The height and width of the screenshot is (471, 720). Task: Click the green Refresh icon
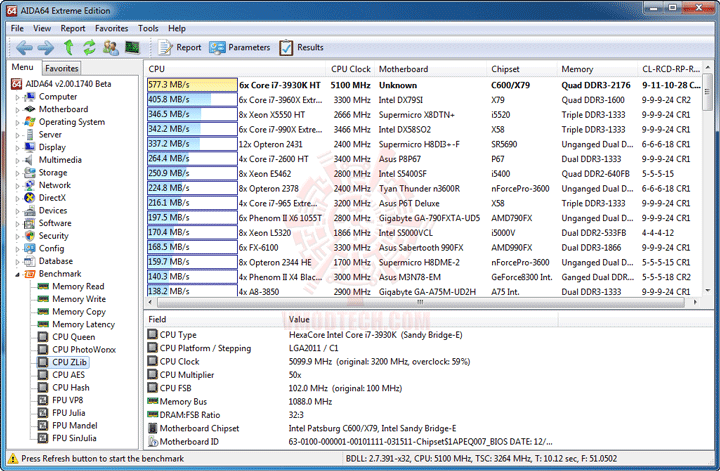coord(89,47)
